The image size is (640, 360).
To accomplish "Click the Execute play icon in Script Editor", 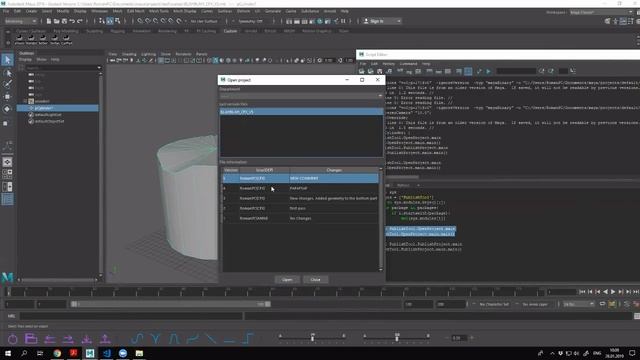I will tap(488, 71).
